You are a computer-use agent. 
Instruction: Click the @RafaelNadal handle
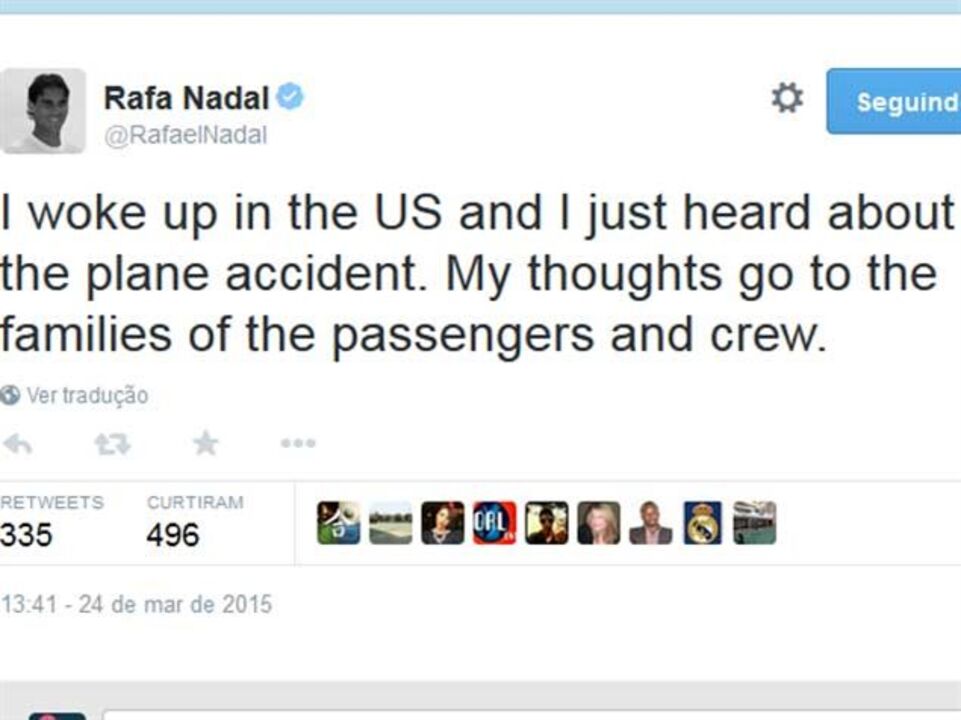point(185,135)
